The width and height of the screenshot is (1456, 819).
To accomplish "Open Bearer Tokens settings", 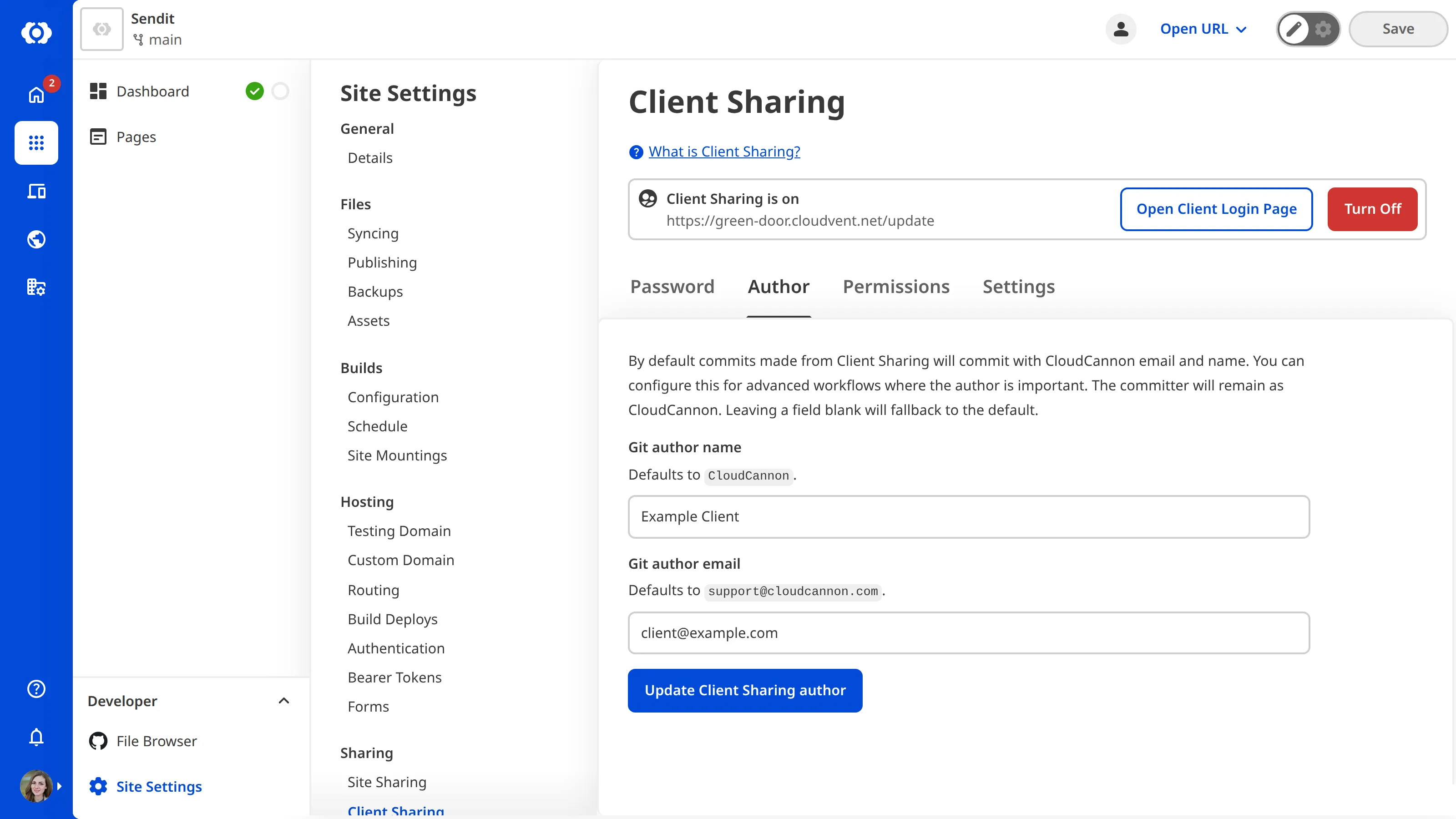I will (394, 677).
